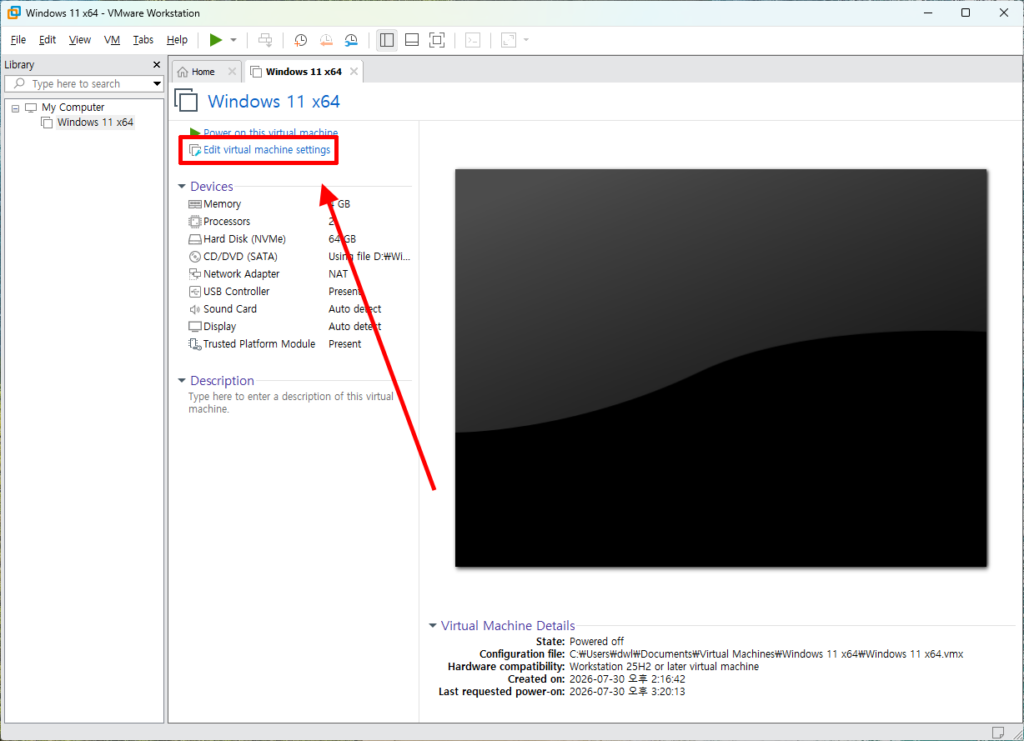Image resolution: width=1024 pixels, height=741 pixels.
Task: Click the Processors device label
Action: tap(227, 222)
